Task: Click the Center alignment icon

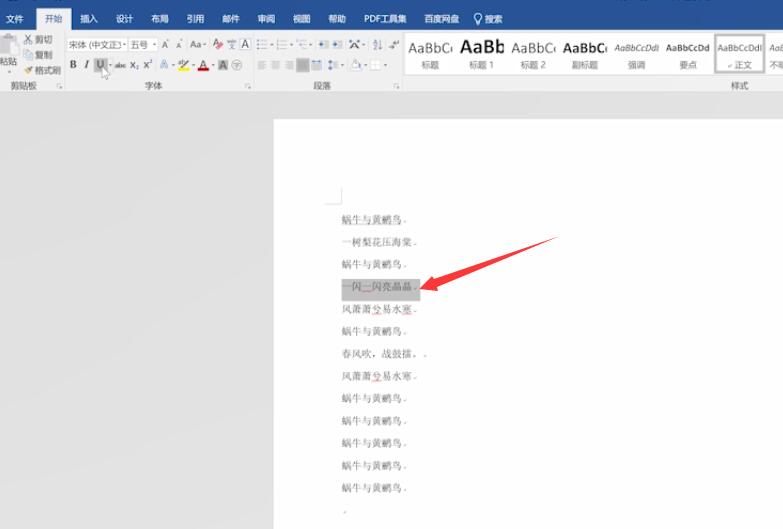Action: tap(275, 65)
